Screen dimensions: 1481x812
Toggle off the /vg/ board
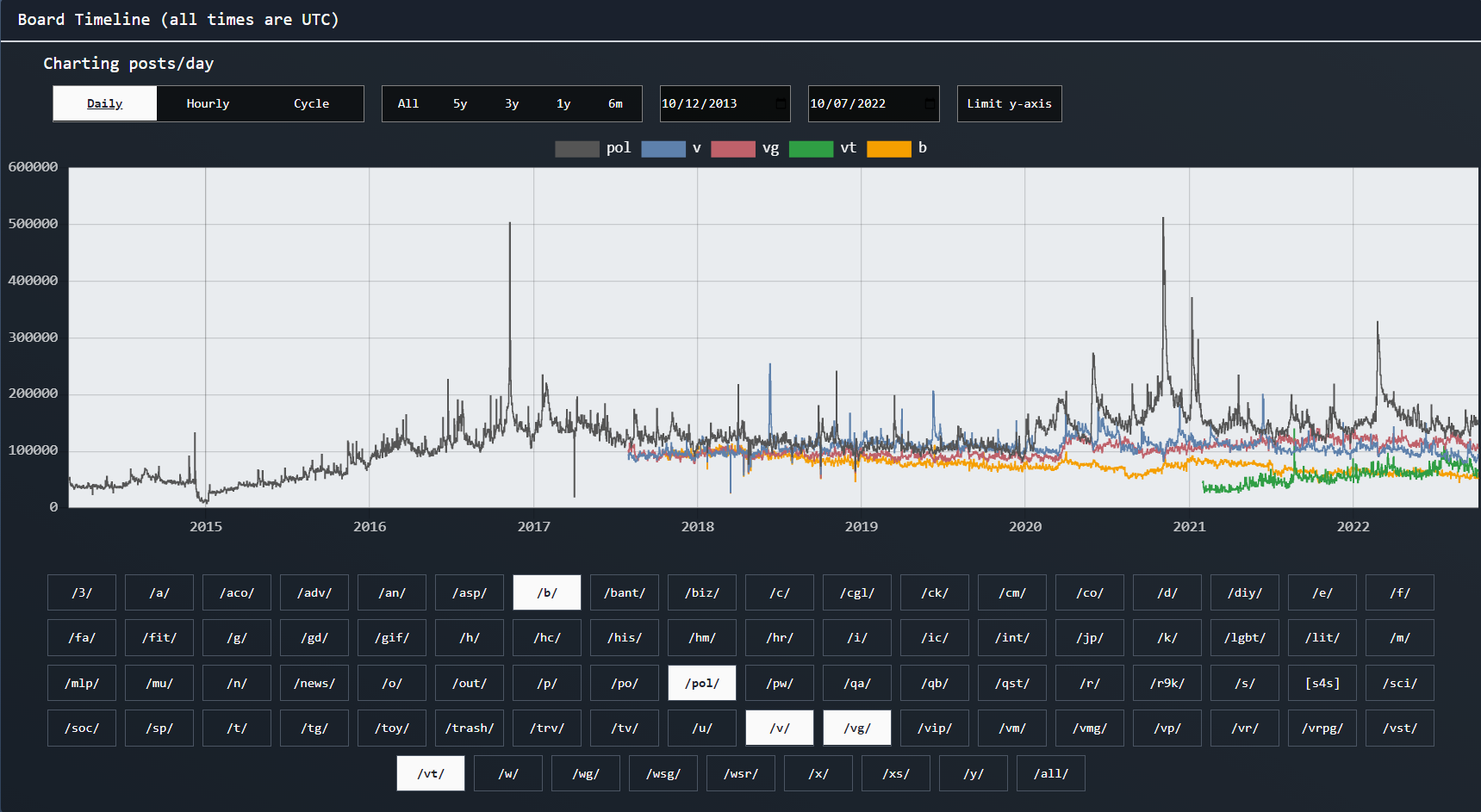pos(856,728)
